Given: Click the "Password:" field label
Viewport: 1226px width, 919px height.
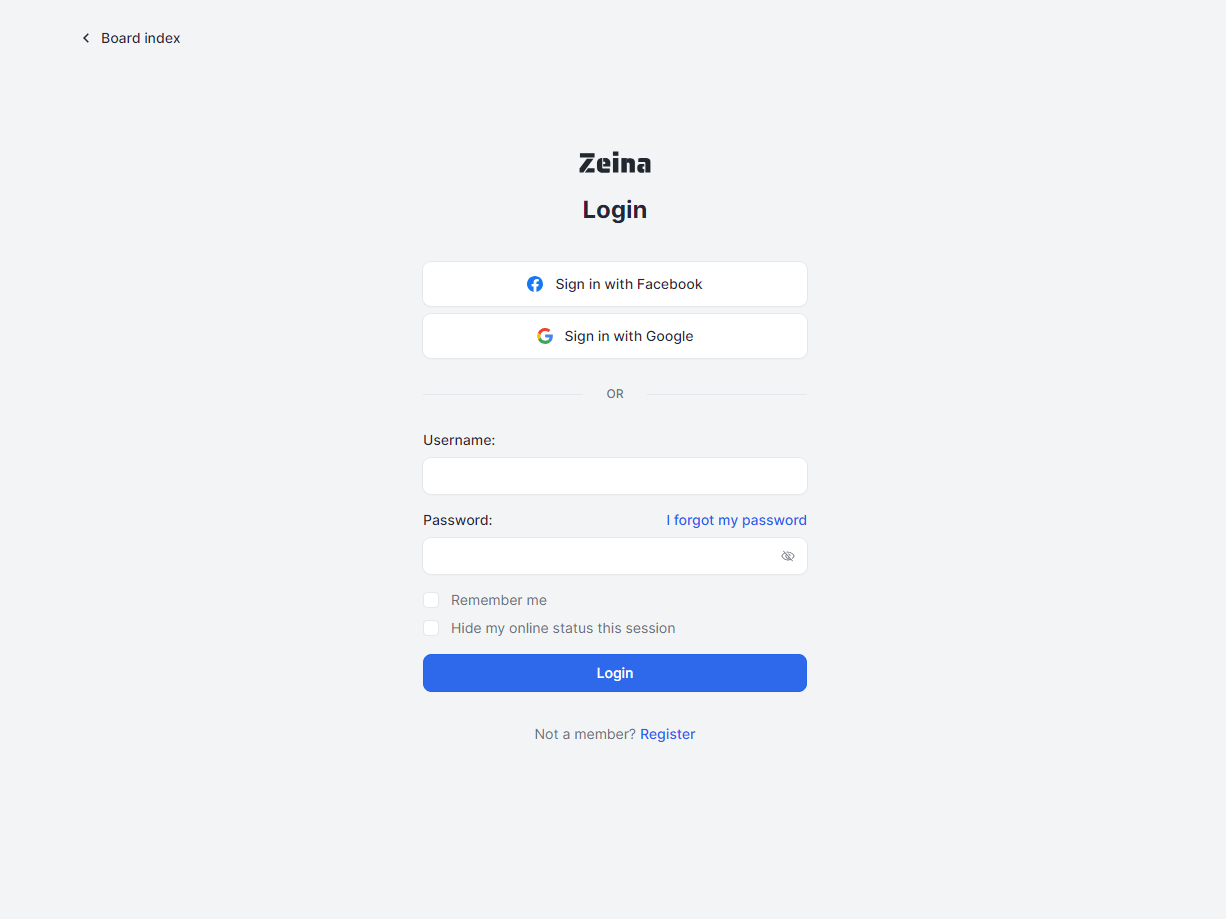Looking at the screenshot, I should 457,520.
